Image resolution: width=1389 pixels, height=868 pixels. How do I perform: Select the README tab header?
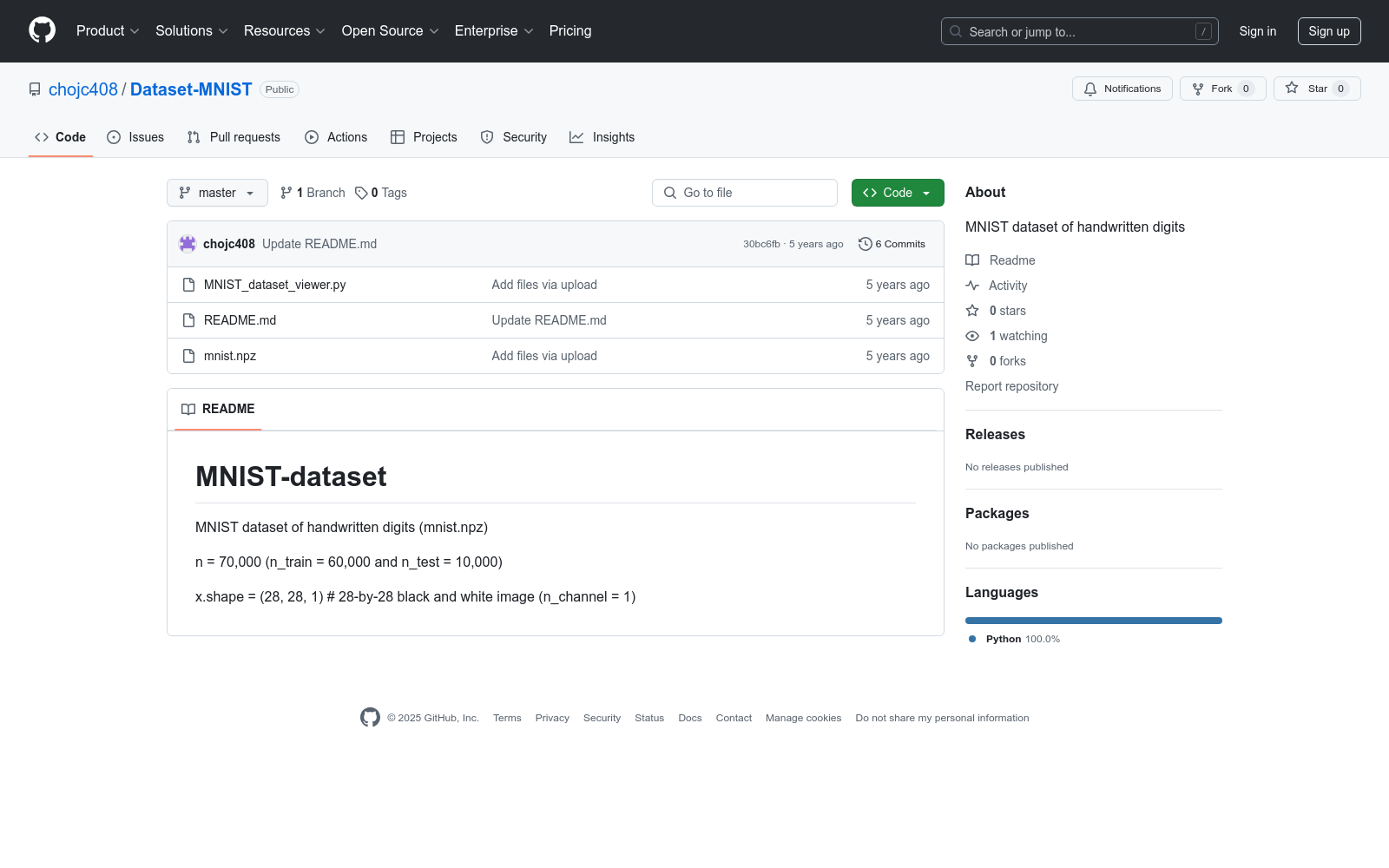218,409
